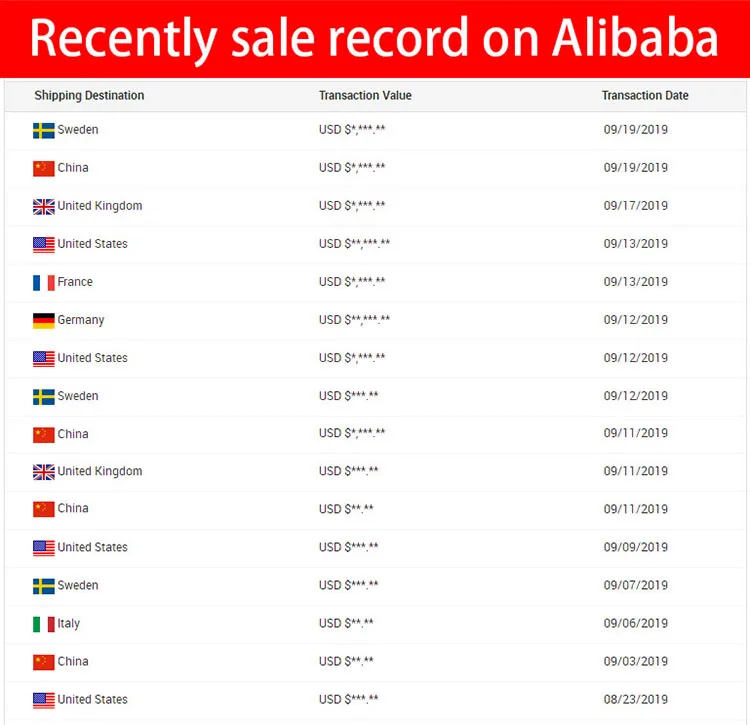The image size is (750, 725).
Task: Select the Transaction Date column header
Action: click(x=645, y=96)
